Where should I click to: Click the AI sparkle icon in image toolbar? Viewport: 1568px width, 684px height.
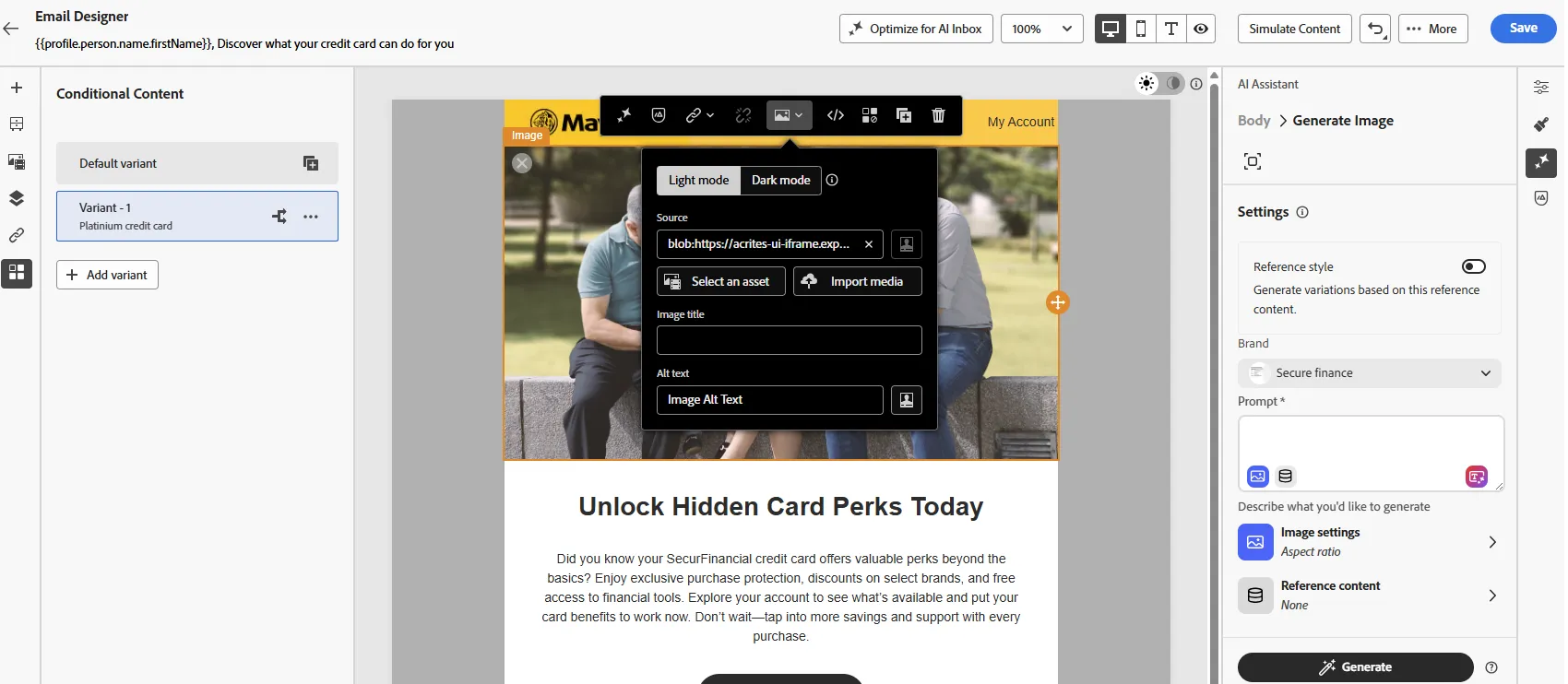coord(624,115)
